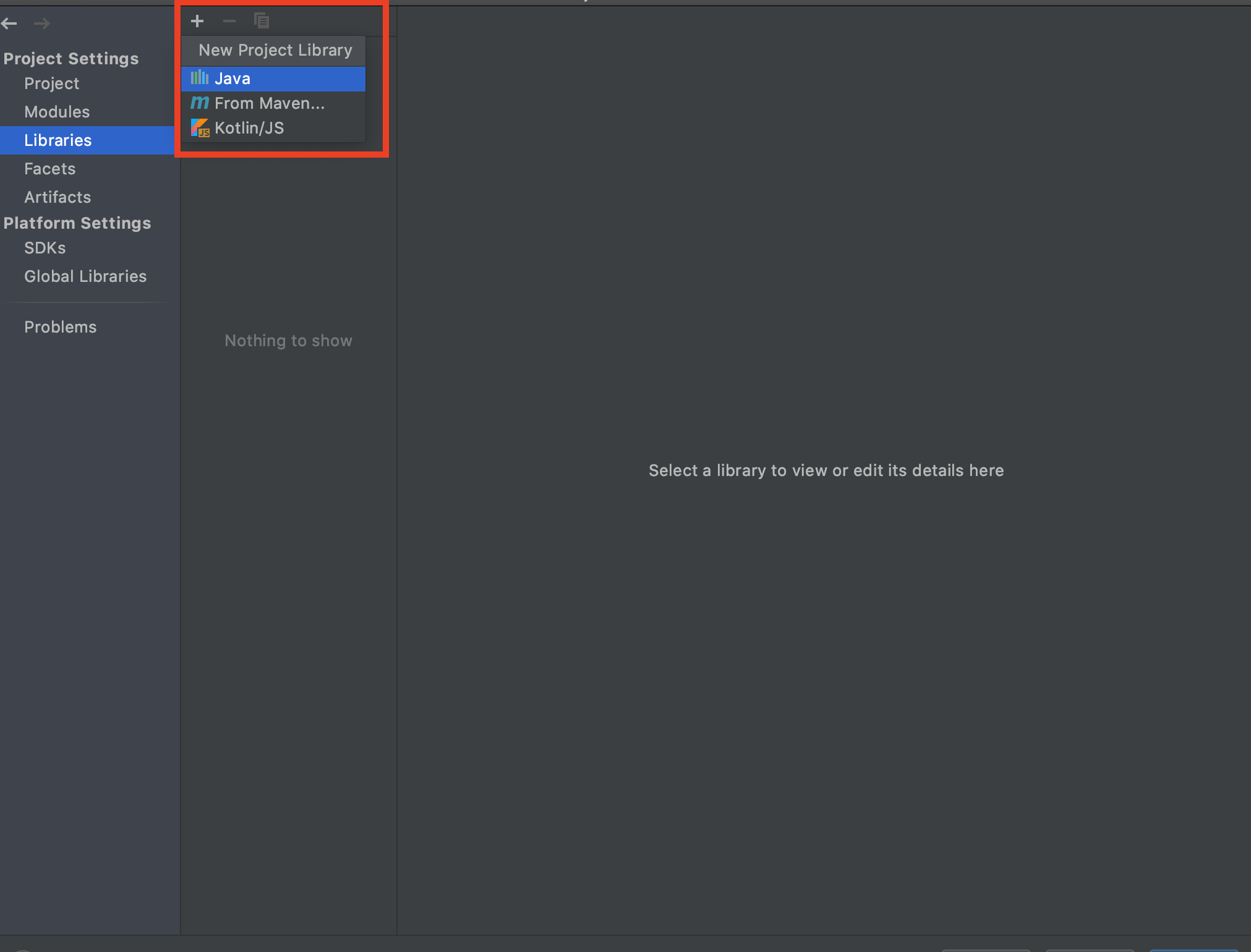This screenshot has height=952, width=1251.
Task: Open the Project settings section
Action: pos(51,82)
